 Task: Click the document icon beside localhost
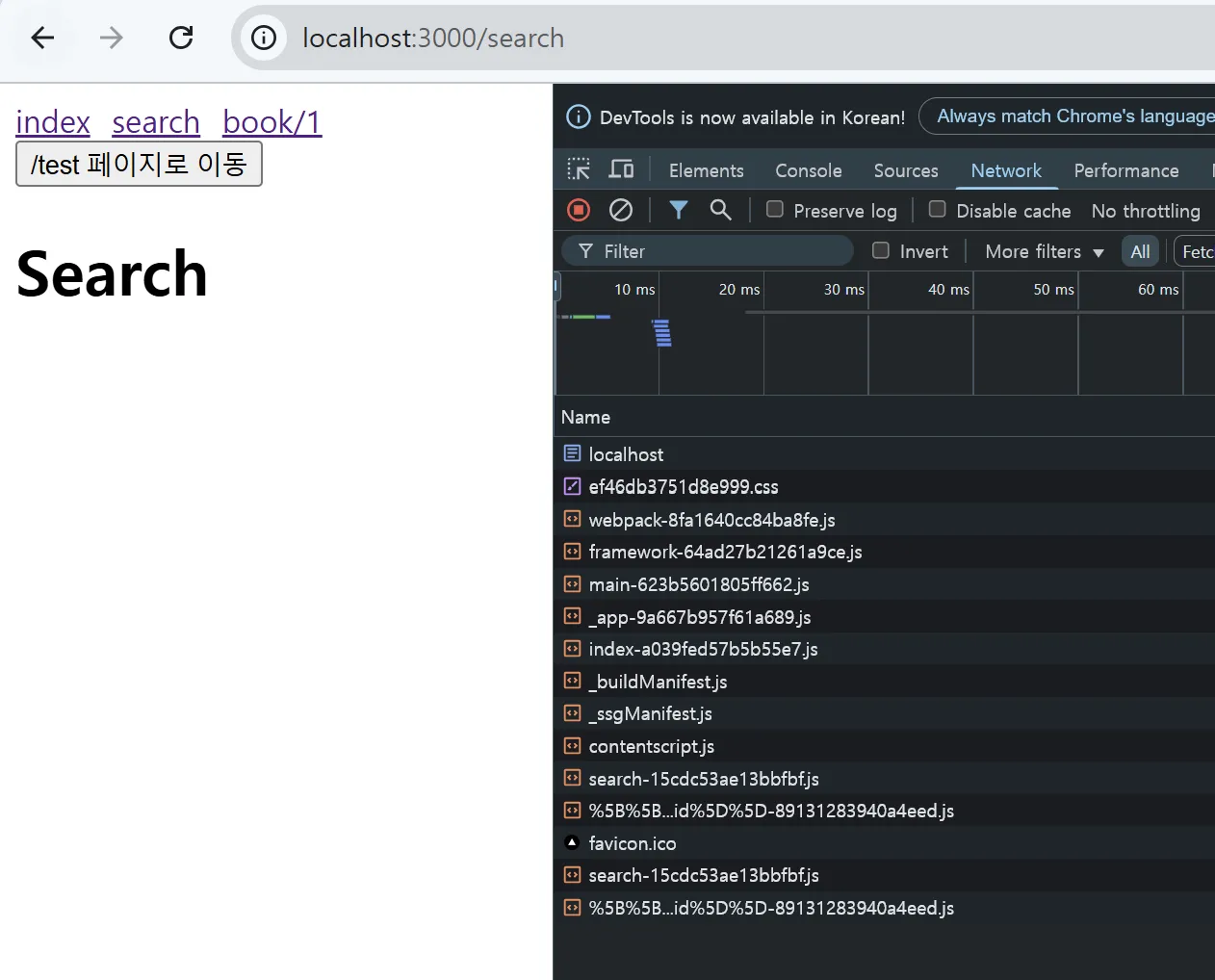coord(572,453)
